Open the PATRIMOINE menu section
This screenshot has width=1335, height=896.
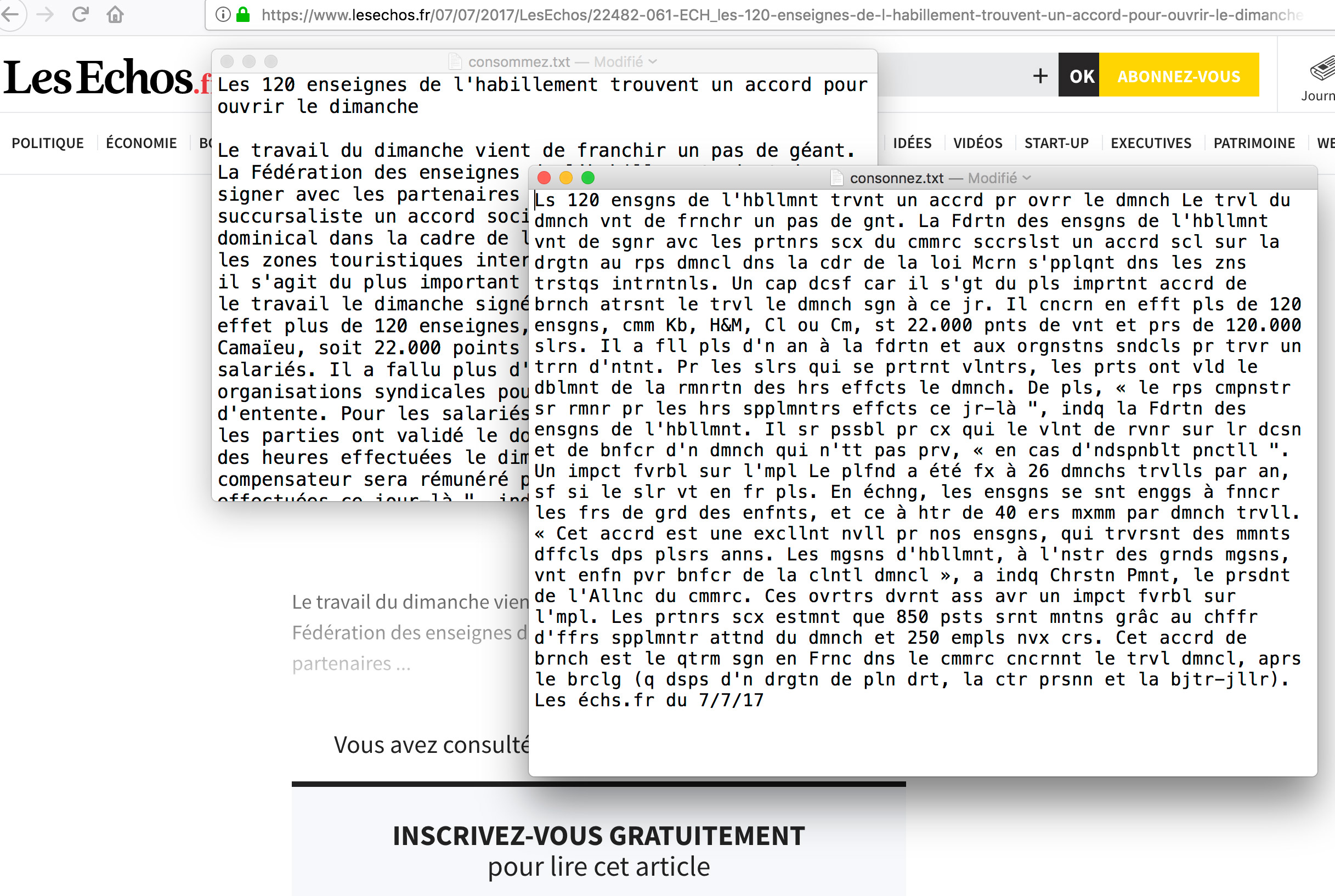click(x=1254, y=143)
